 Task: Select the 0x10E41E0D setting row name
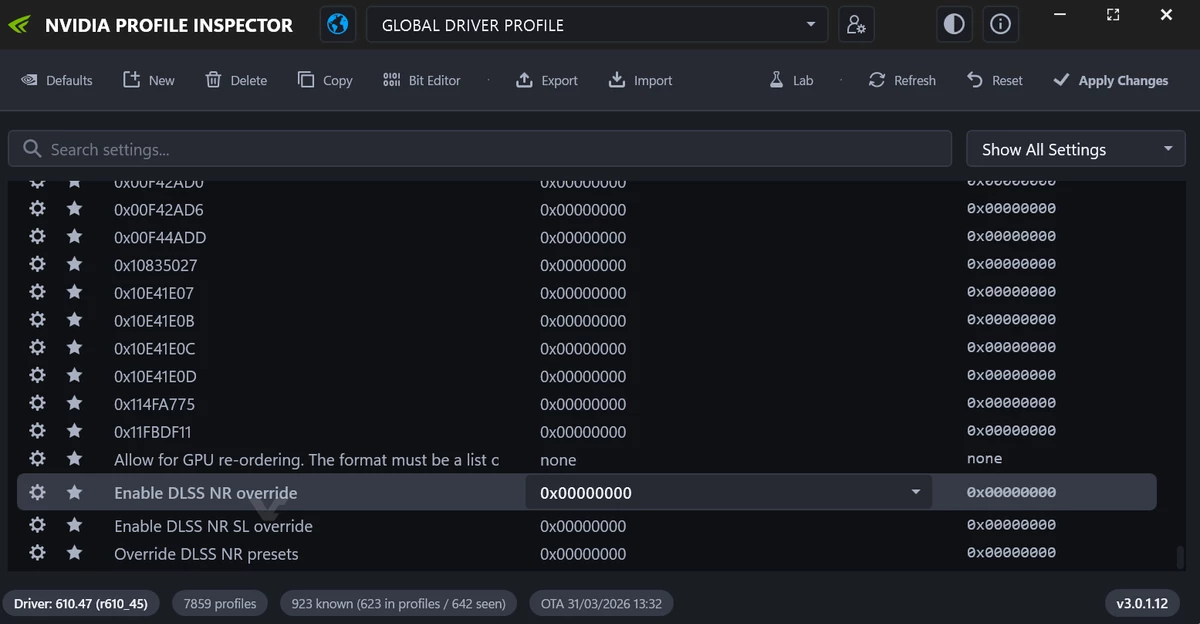pyautogui.click(x=155, y=376)
